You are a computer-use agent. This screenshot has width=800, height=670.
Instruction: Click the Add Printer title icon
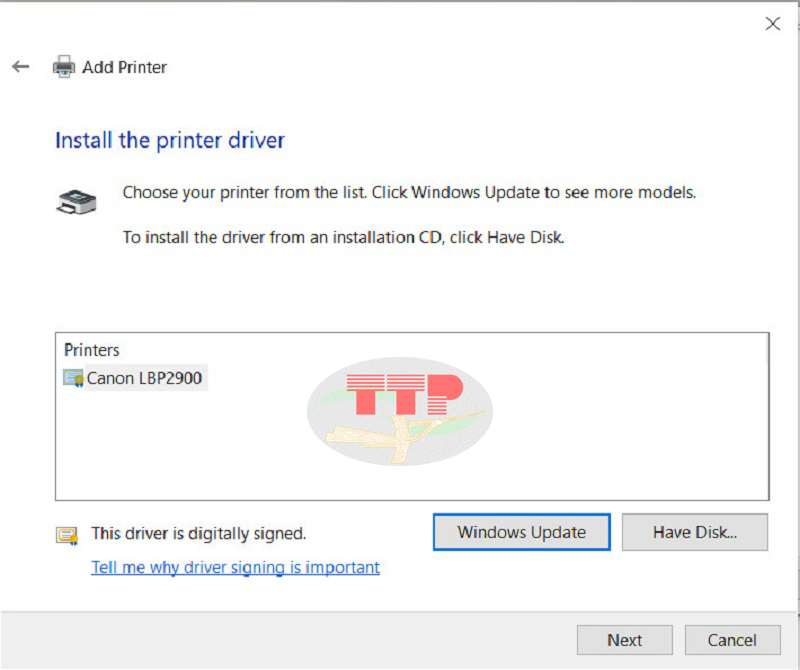[64, 66]
